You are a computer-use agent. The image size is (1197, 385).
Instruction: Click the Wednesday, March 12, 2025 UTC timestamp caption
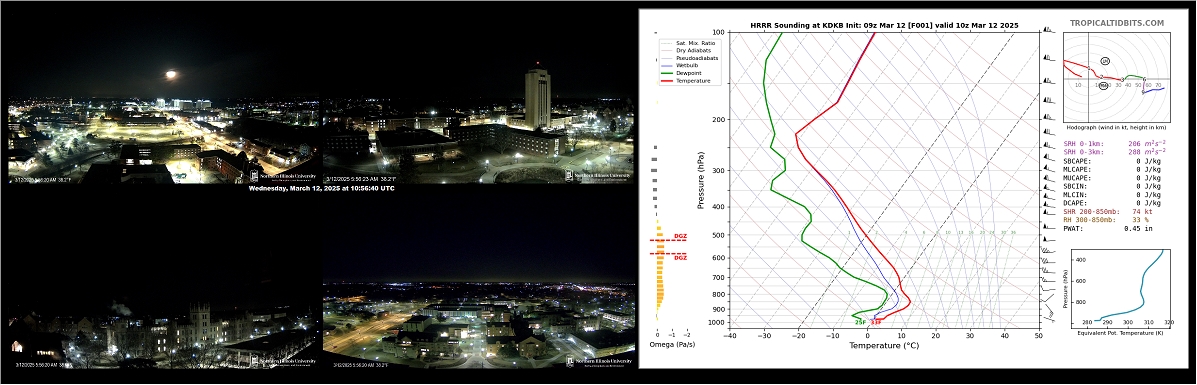pos(321,188)
